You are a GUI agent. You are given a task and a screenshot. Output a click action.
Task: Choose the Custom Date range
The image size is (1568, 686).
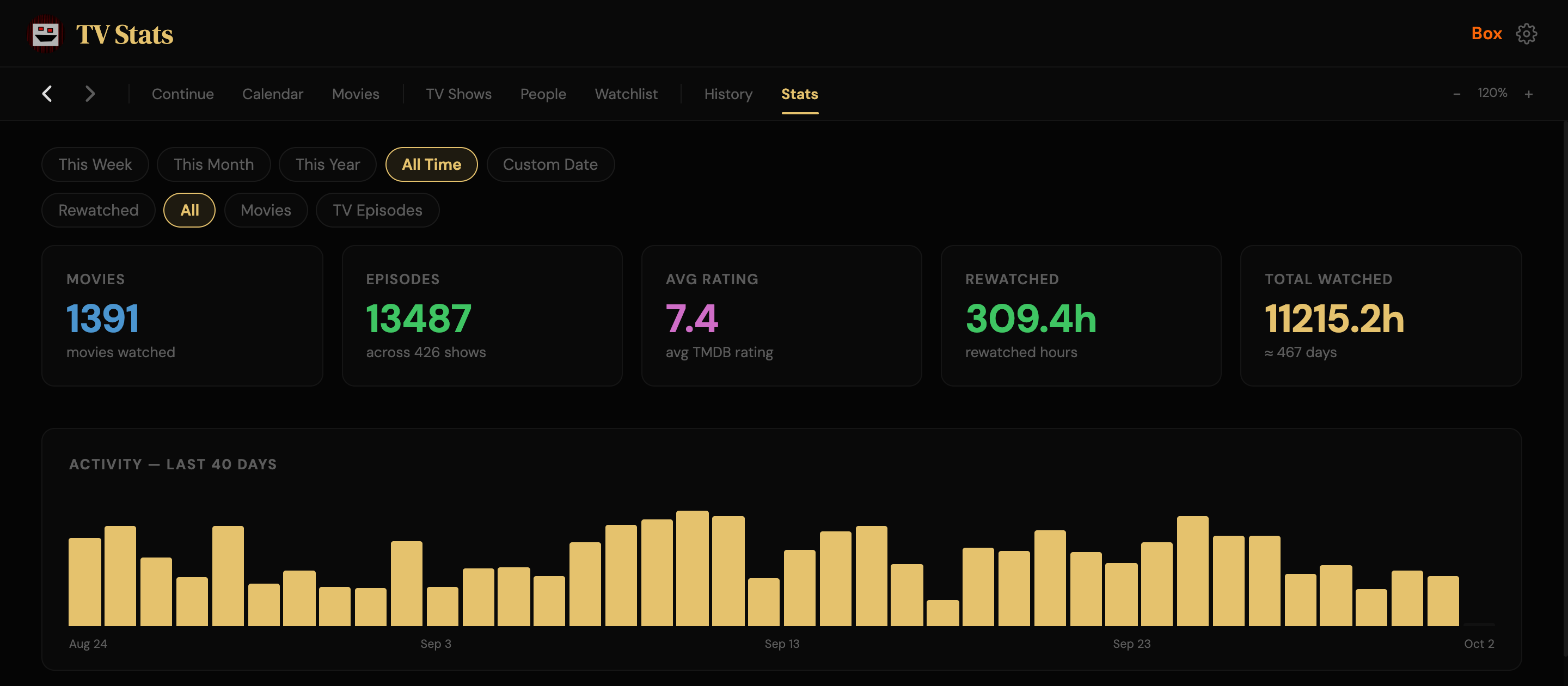click(550, 164)
